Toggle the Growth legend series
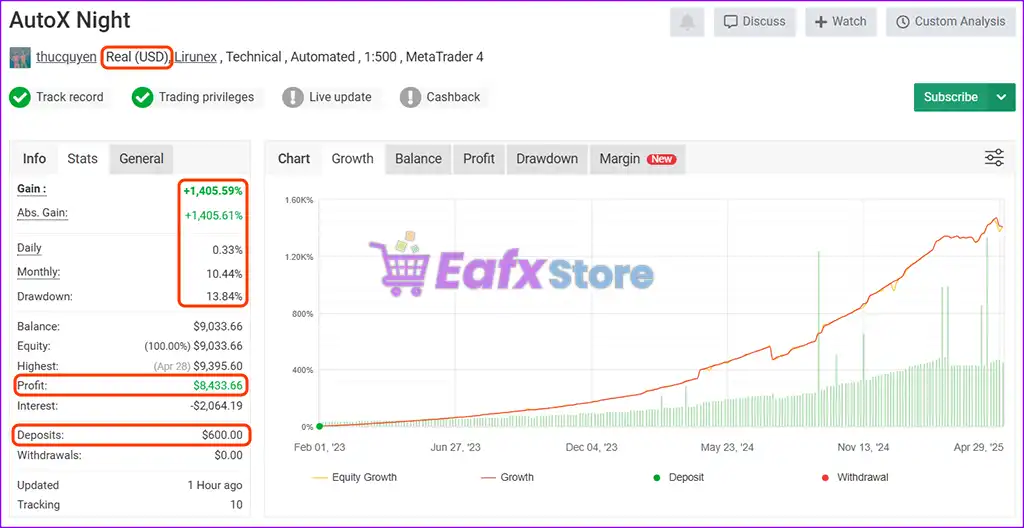 point(507,477)
